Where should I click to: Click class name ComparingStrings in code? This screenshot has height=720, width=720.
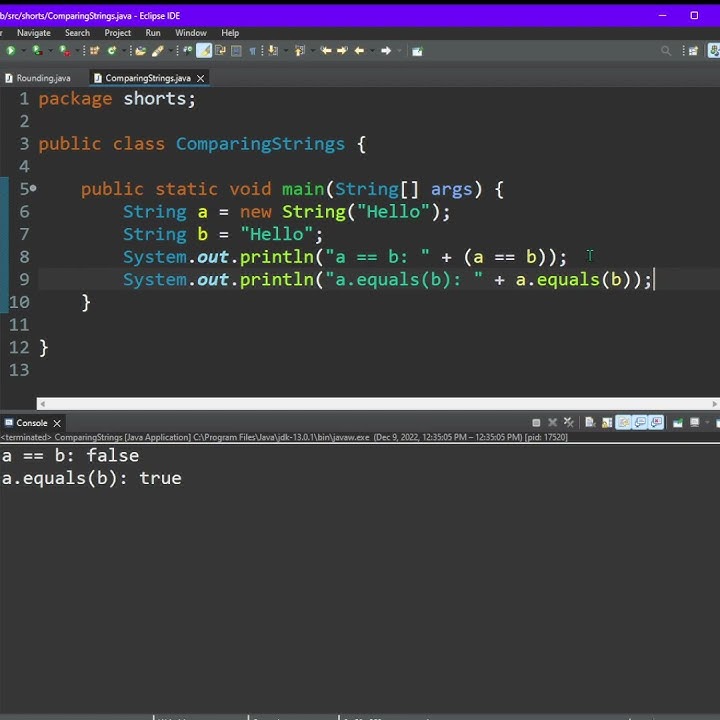tap(260, 144)
